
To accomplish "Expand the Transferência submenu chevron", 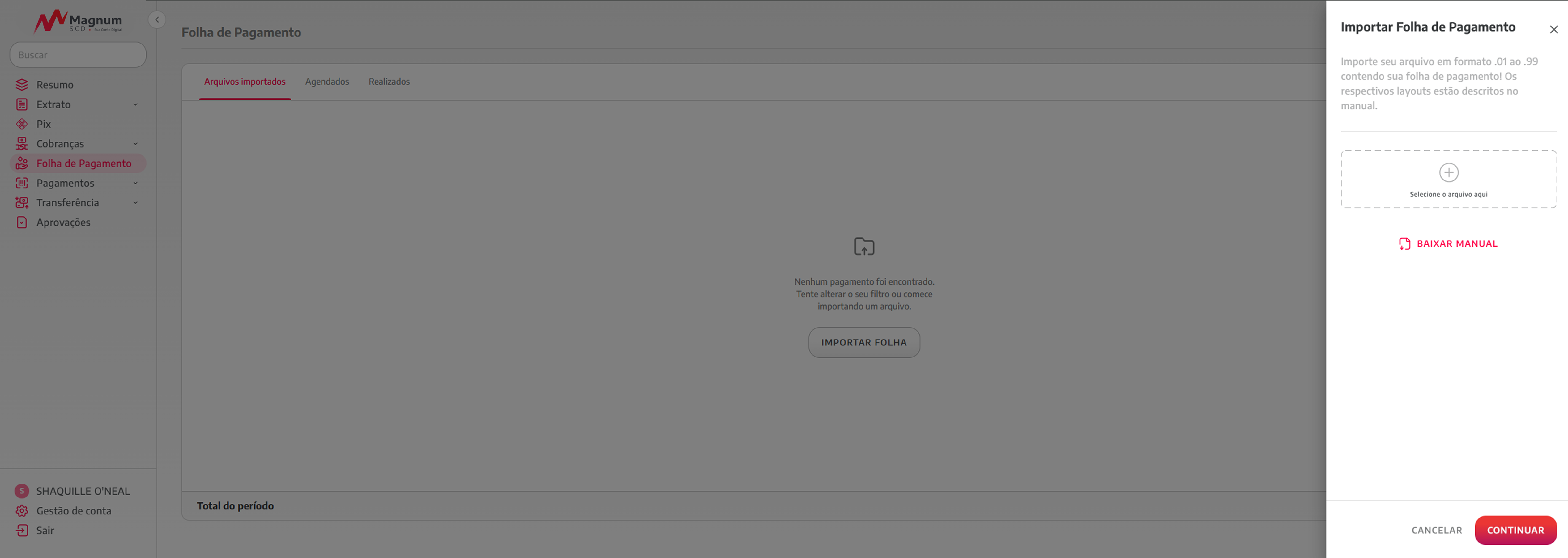I will tap(135, 203).
